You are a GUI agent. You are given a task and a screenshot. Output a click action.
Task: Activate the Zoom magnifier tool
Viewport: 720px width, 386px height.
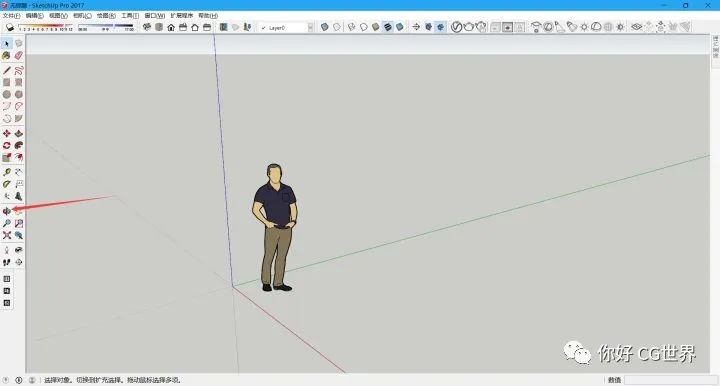coord(6,224)
